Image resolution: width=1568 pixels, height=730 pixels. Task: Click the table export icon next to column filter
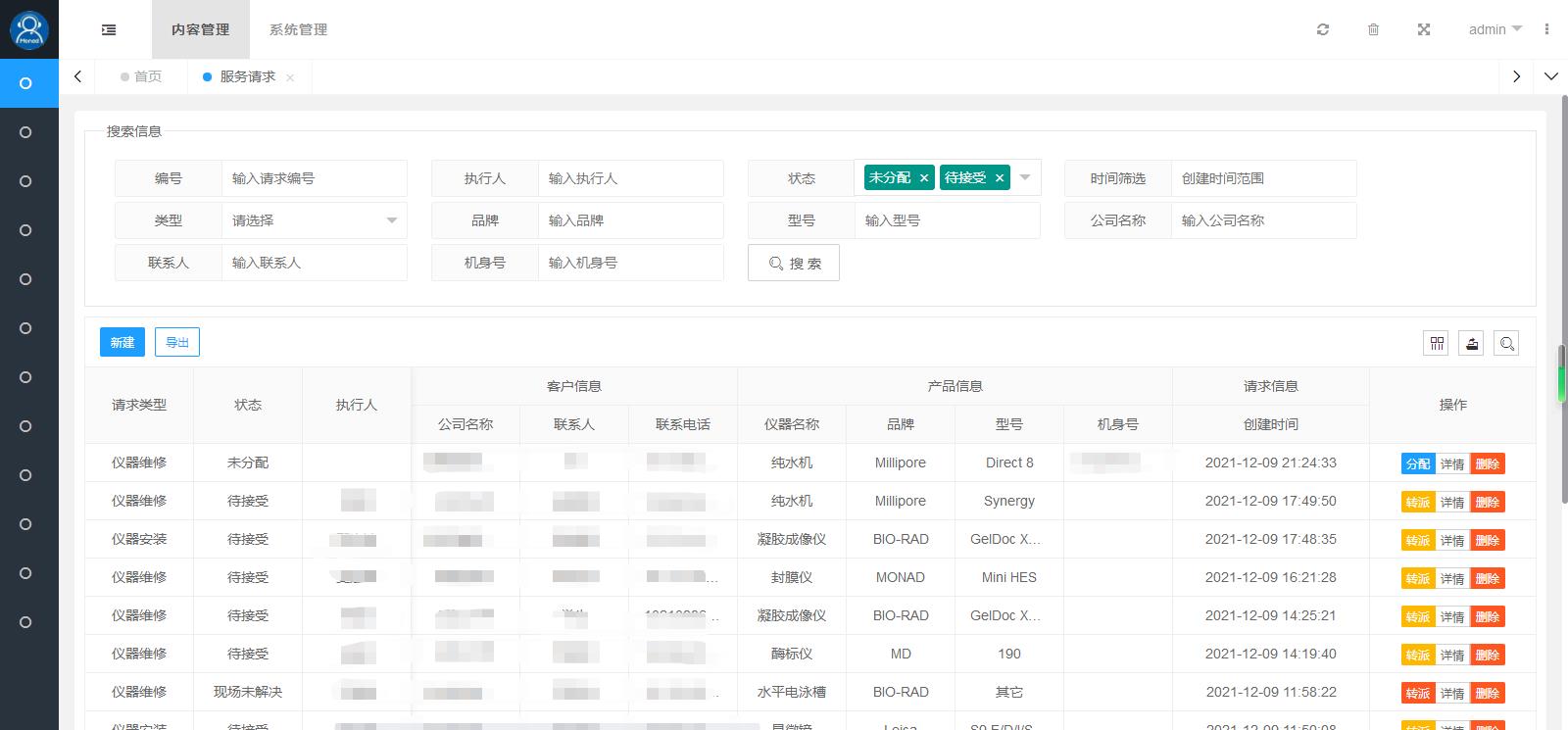(1472, 343)
